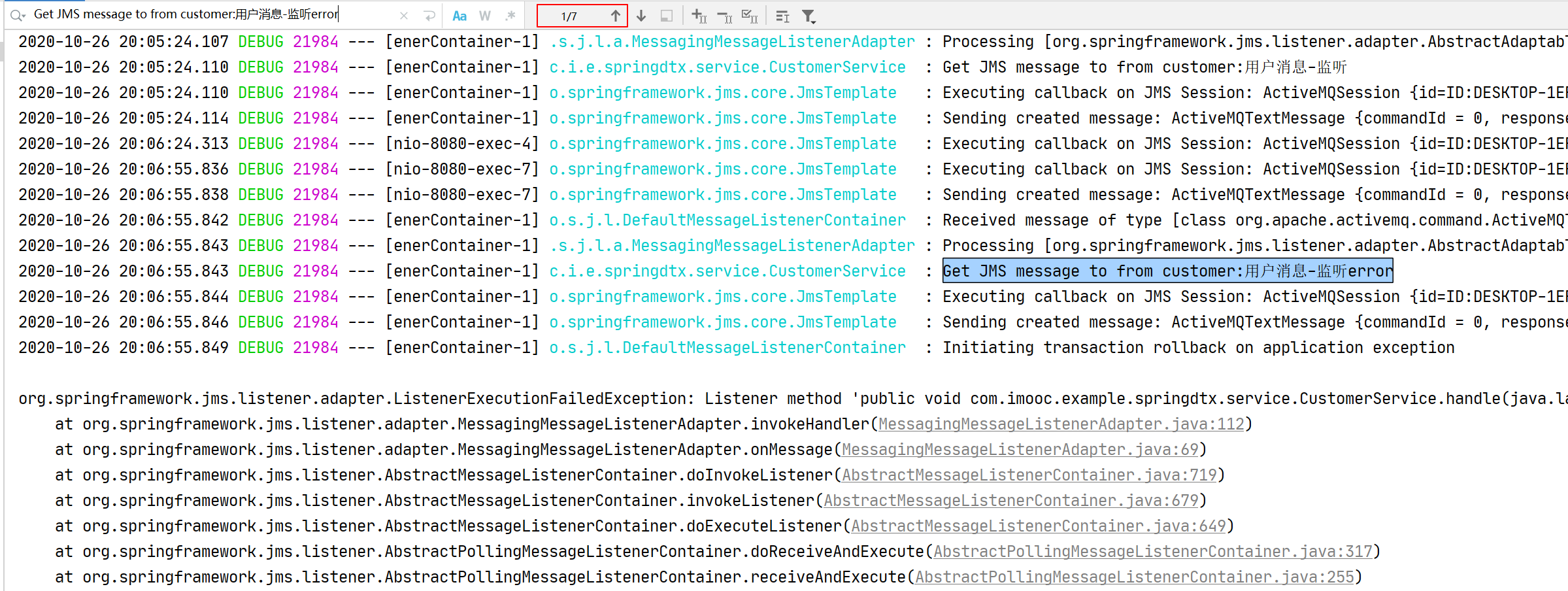Click the 1/7 match counter
Image resolution: width=1568 pixels, height=591 pixels.
pos(569,16)
